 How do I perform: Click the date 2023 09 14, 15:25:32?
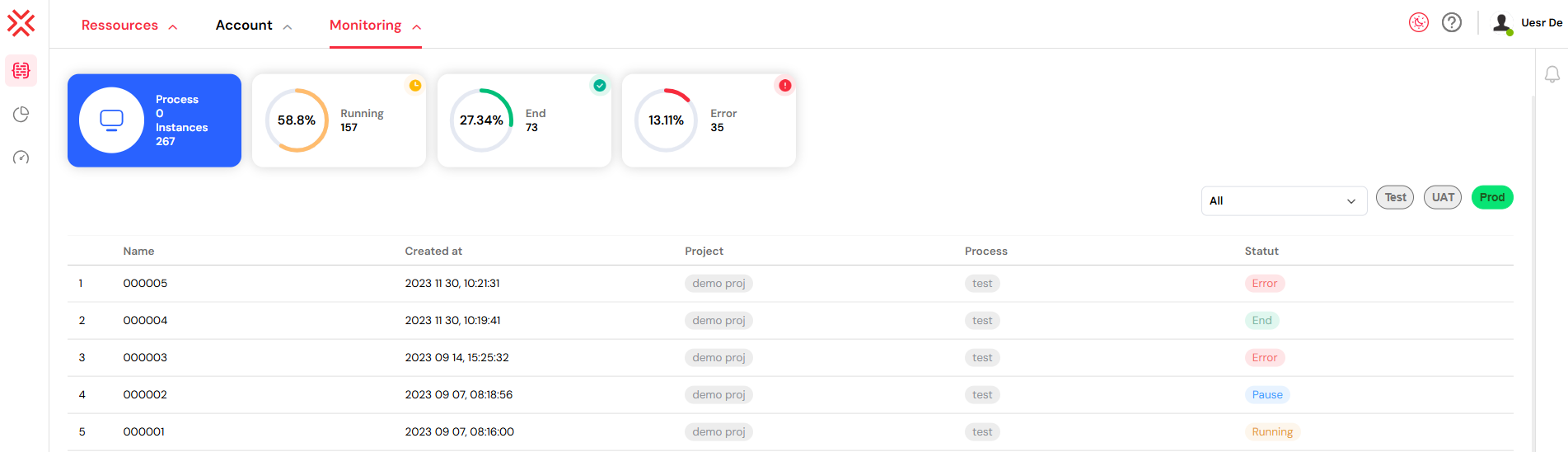456,357
